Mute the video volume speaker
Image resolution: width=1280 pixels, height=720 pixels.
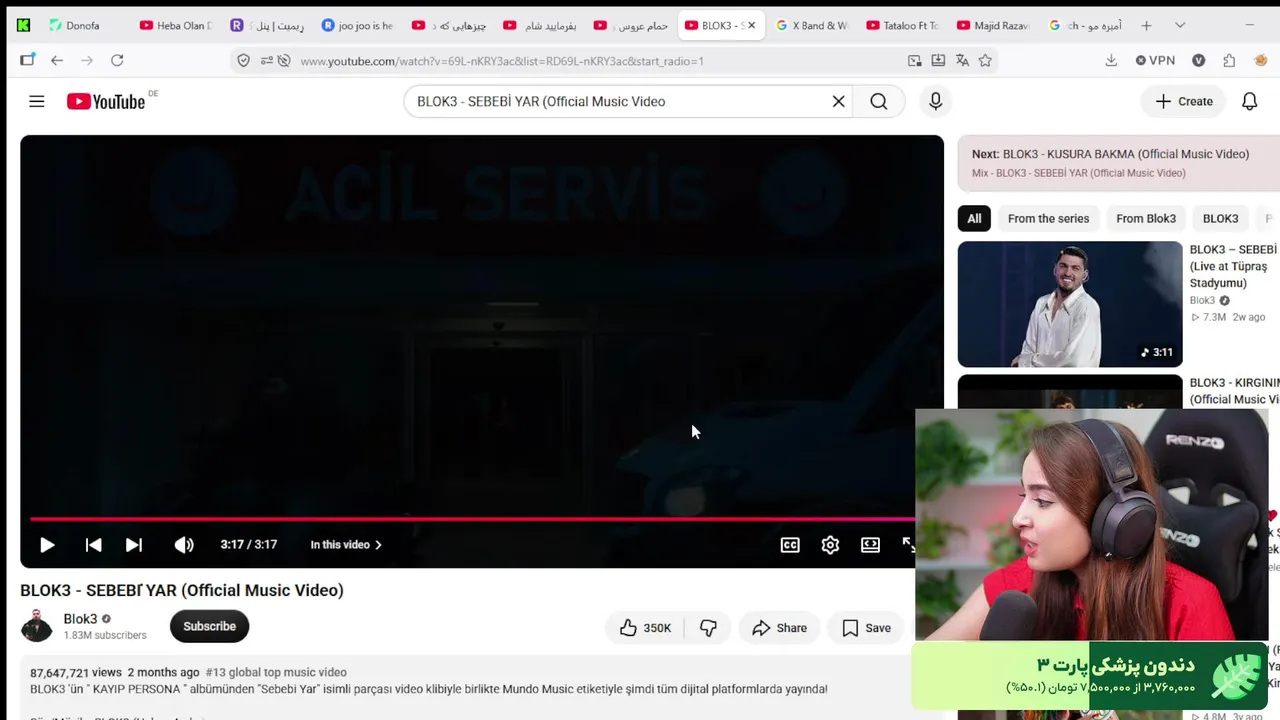click(x=184, y=545)
